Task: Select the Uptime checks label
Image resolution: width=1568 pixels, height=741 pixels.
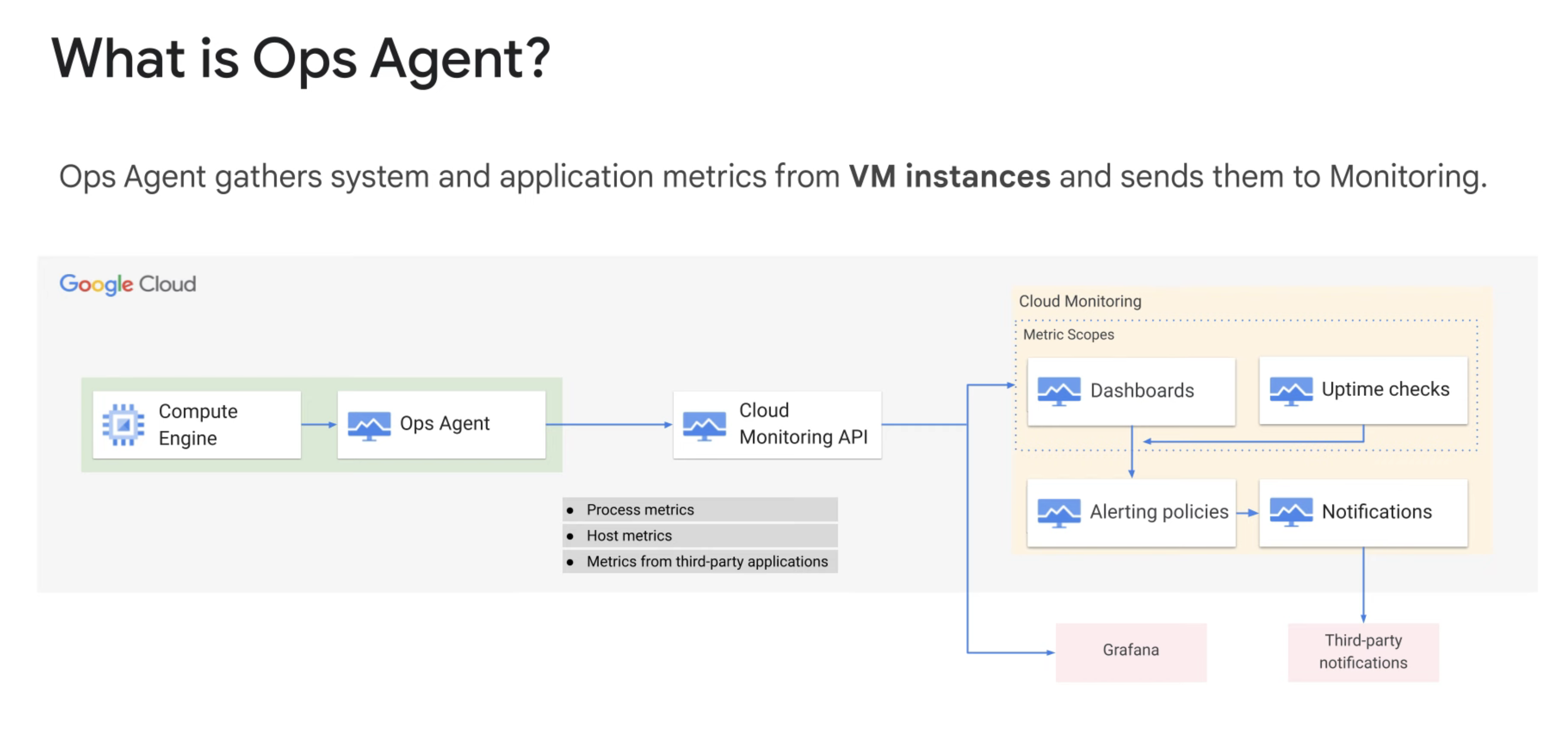Action: pos(1385,389)
